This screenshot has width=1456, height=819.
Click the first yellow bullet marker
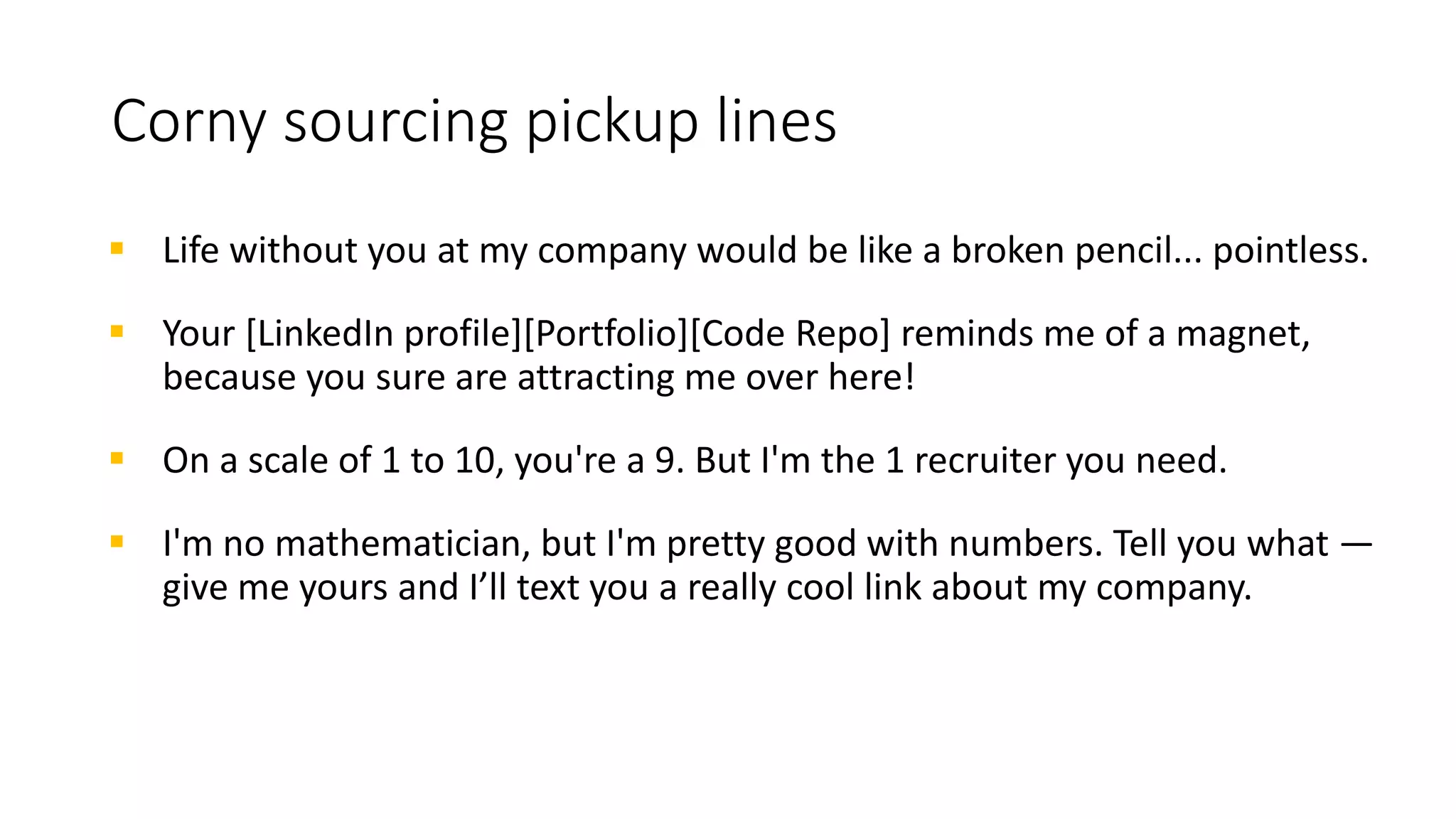click(x=117, y=248)
